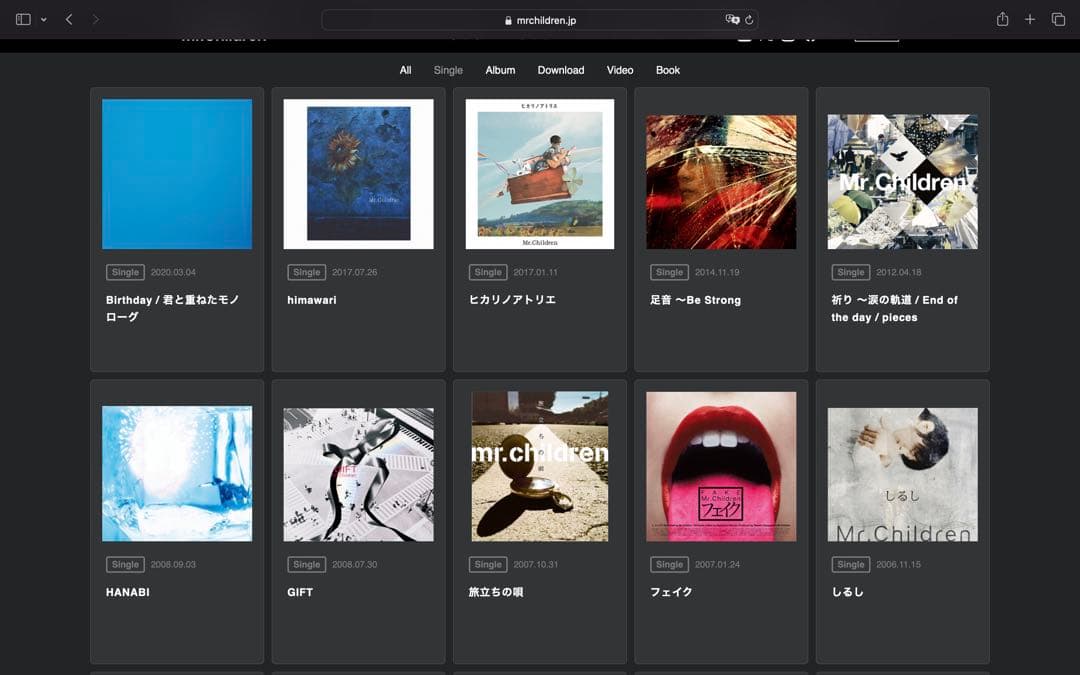
Task: Click the 旅立ちの唄 title link
Action: 496,592
